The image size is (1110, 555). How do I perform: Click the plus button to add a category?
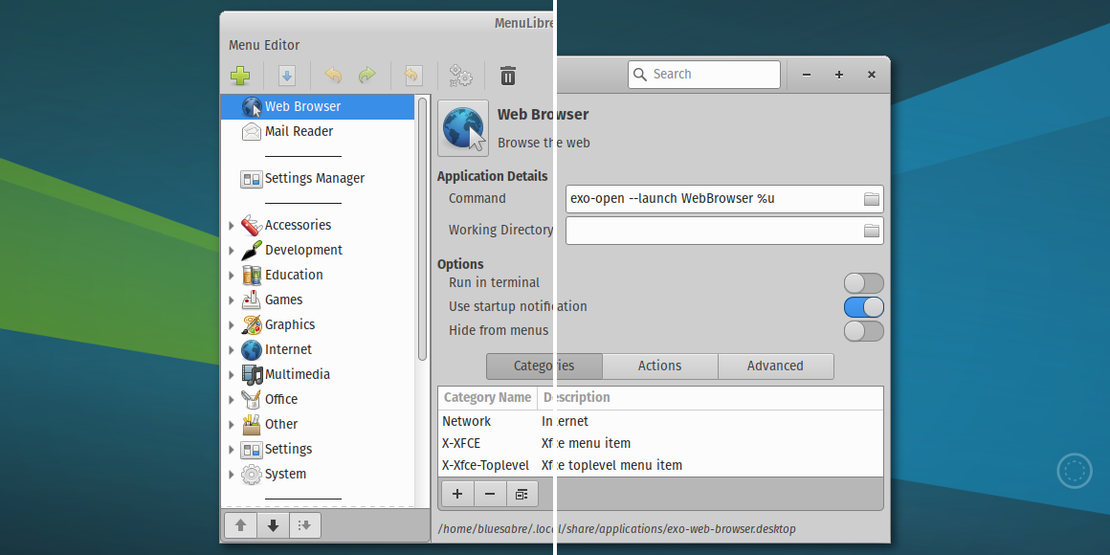pyautogui.click(x=457, y=494)
